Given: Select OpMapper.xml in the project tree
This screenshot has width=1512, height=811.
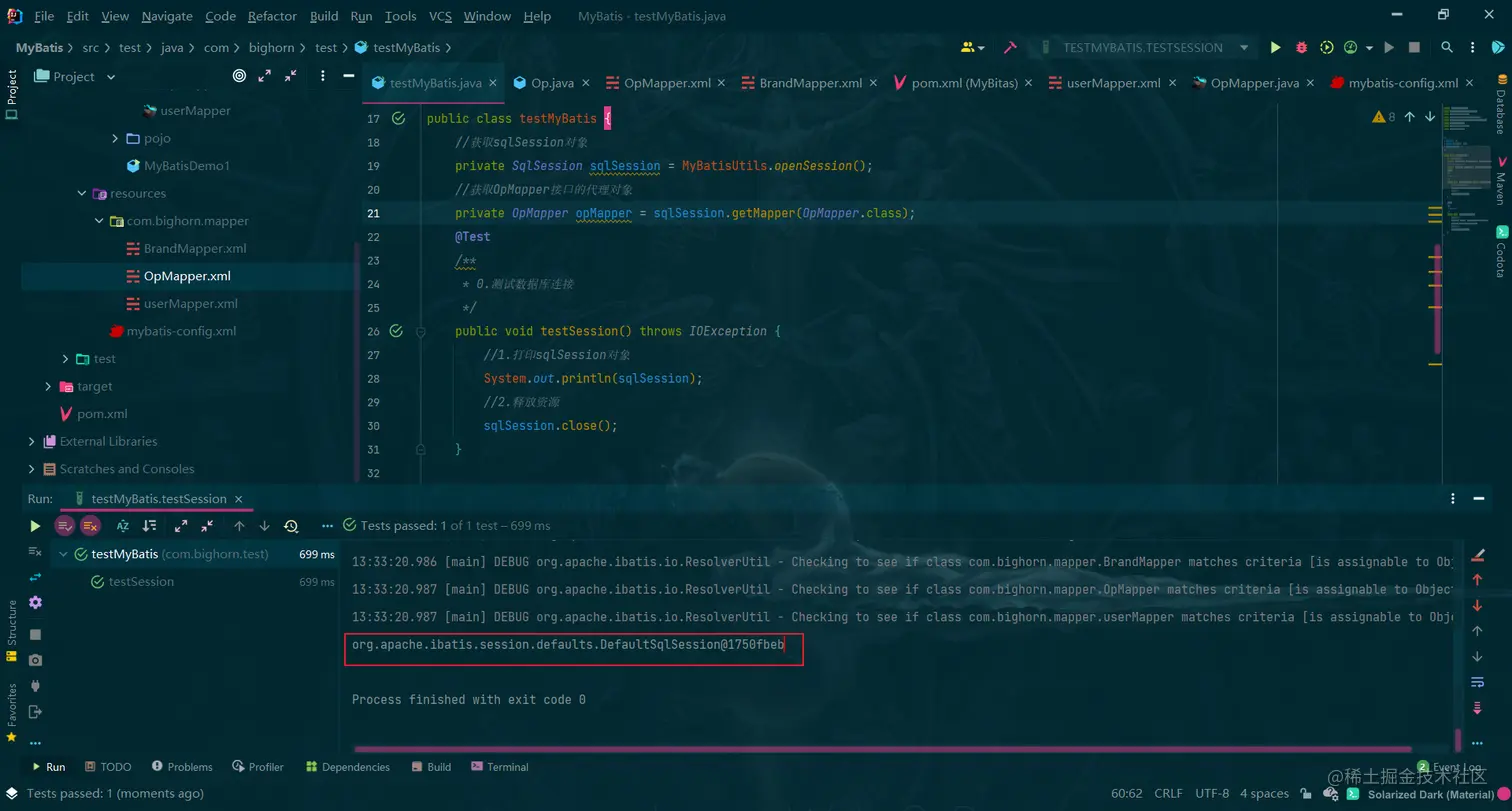Looking at the screenshot, I should point(187,276).
